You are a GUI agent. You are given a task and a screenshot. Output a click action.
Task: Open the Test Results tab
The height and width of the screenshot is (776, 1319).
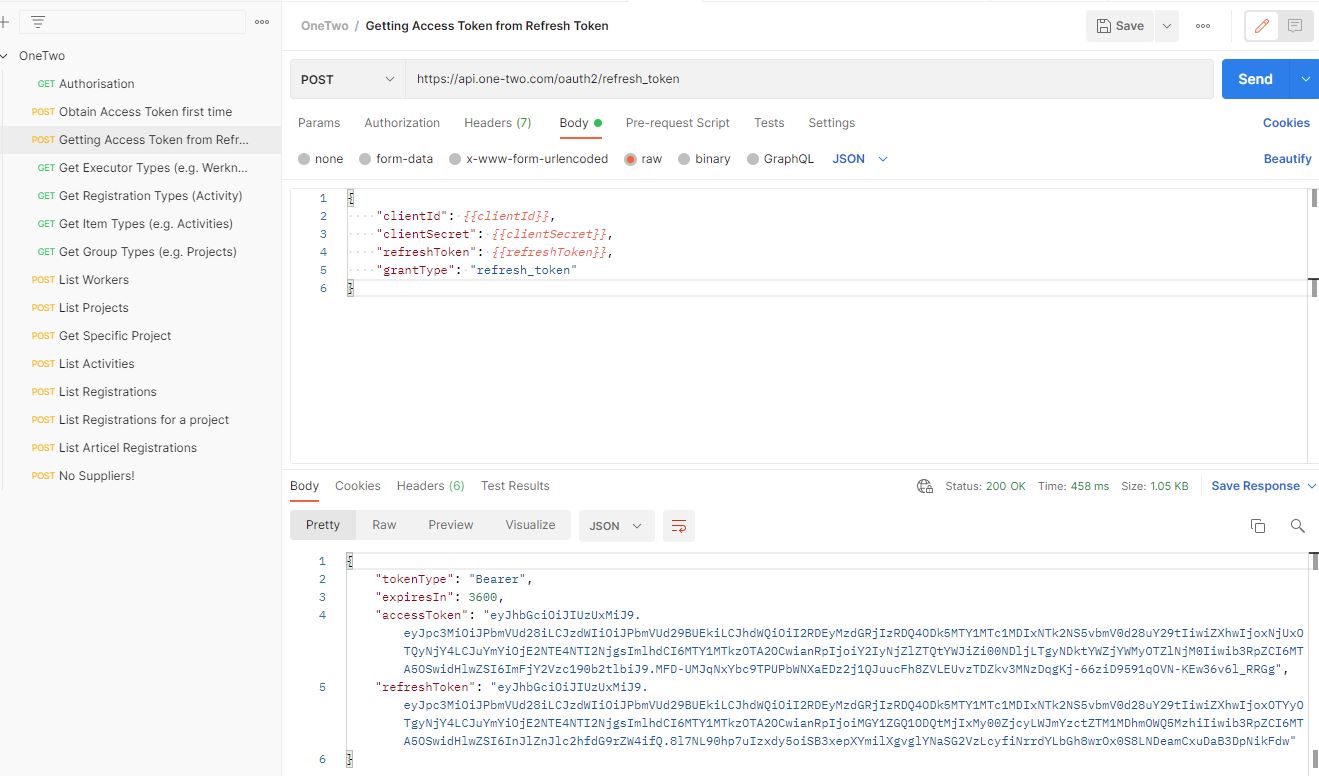pyautogui.click(x=515, y=486)
